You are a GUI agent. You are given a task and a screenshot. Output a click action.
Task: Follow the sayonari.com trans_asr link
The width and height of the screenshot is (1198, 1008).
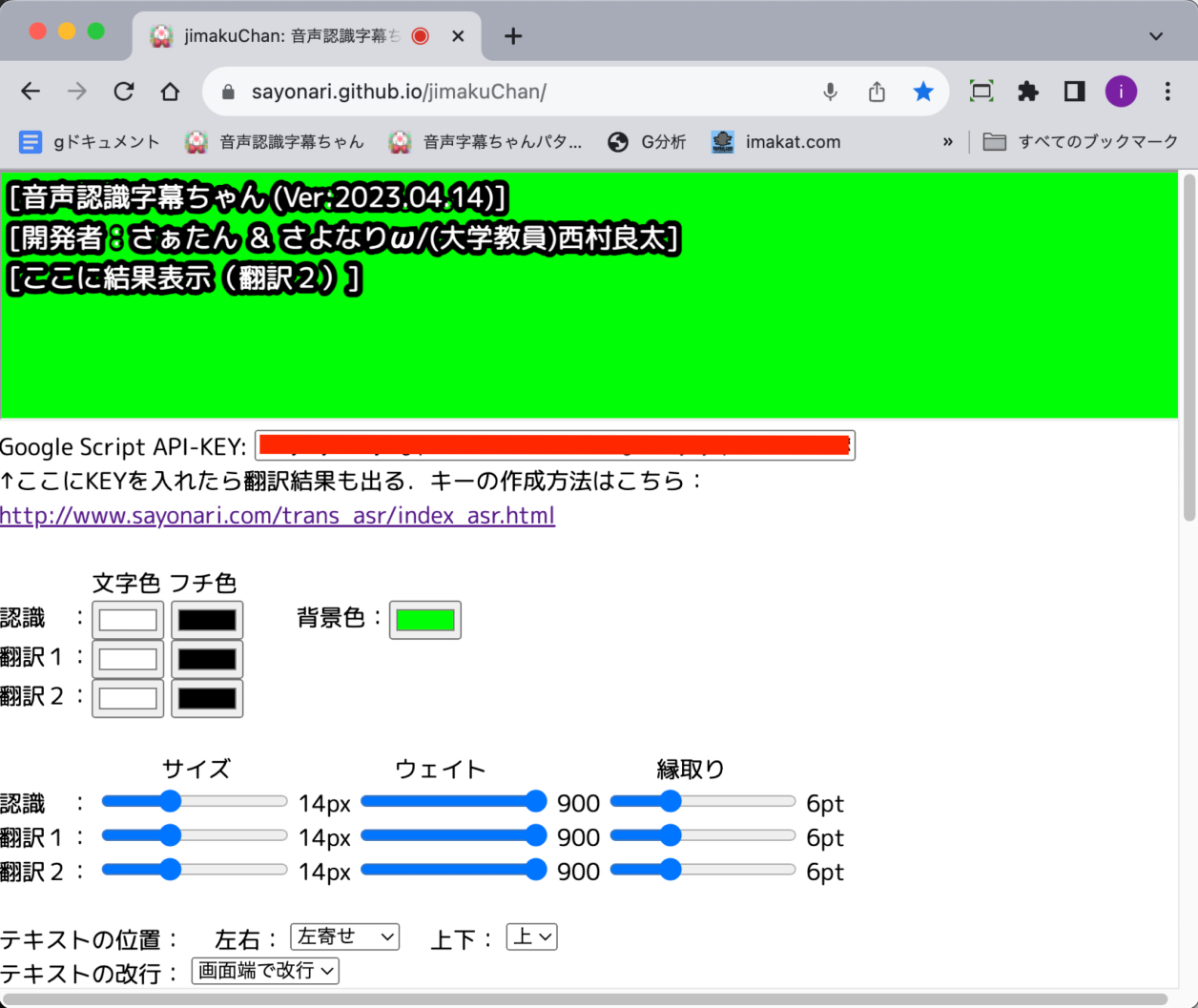(x=278, y=516)
